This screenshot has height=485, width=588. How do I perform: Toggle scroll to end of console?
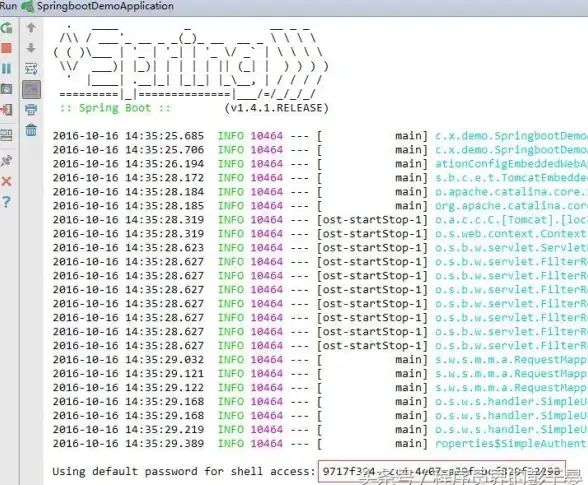pos(31,89)
